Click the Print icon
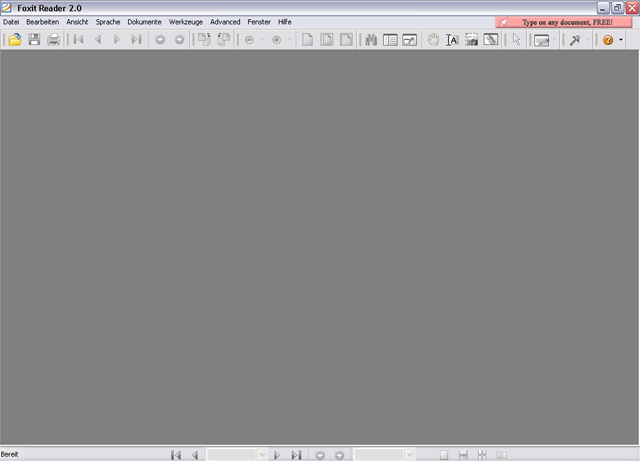640x461 pixels. click(53, 40)
